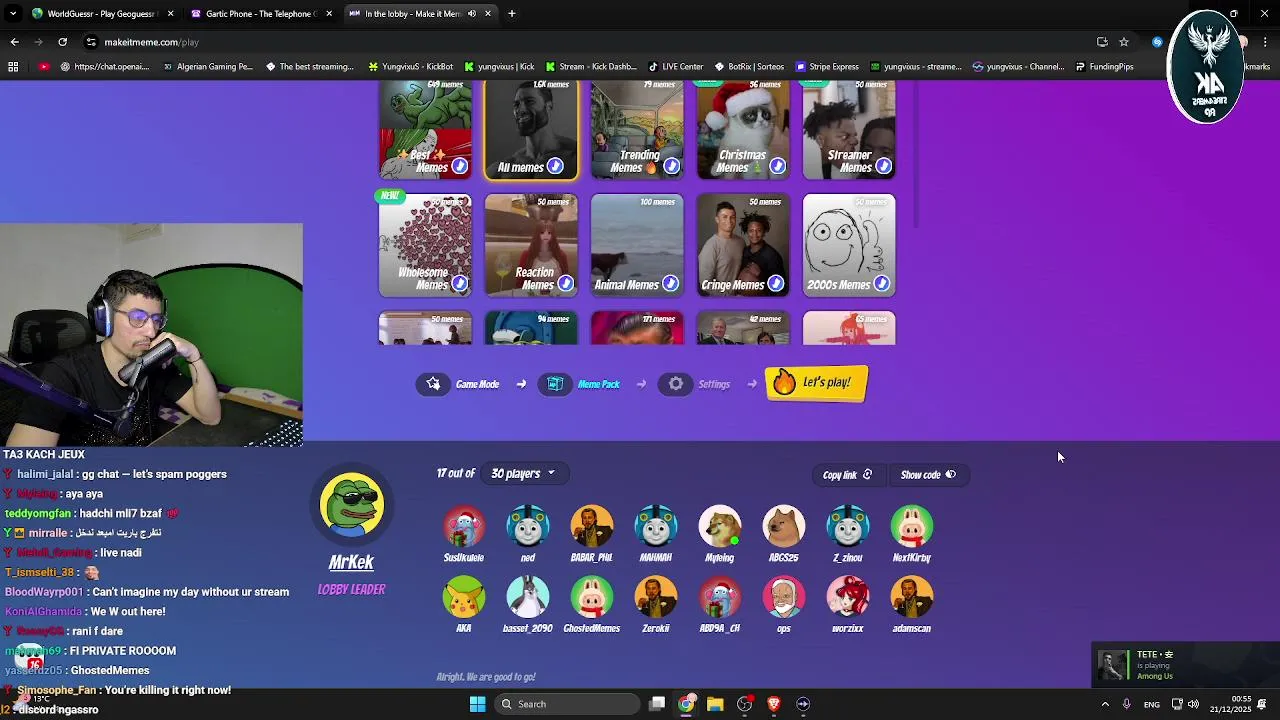The width and height of the screenshot is (1280, 720).
Task: Click player worzixx's avatar
Action: point(848,598)
